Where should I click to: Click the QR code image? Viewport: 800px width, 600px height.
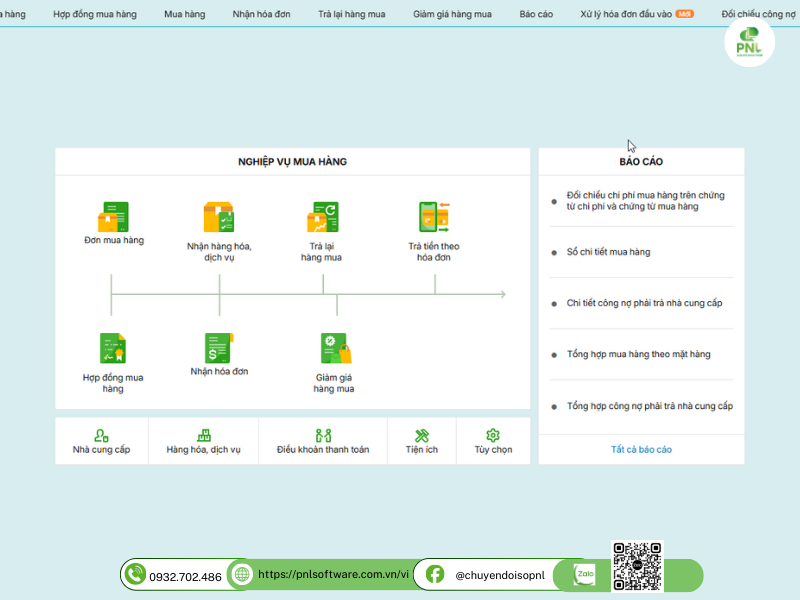637,566
